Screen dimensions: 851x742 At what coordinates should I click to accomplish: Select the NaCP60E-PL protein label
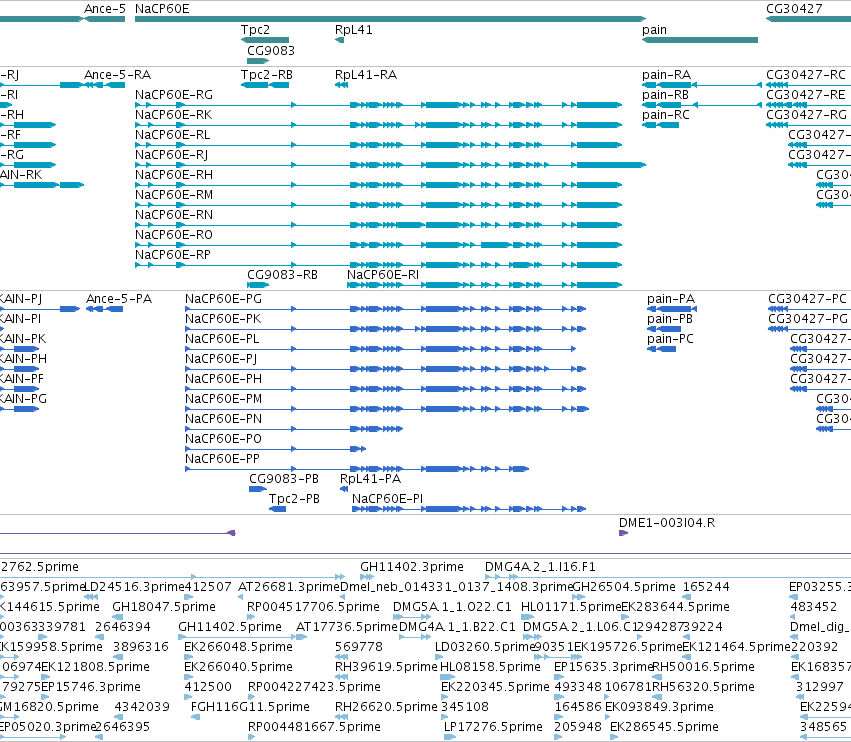(223, 339)
